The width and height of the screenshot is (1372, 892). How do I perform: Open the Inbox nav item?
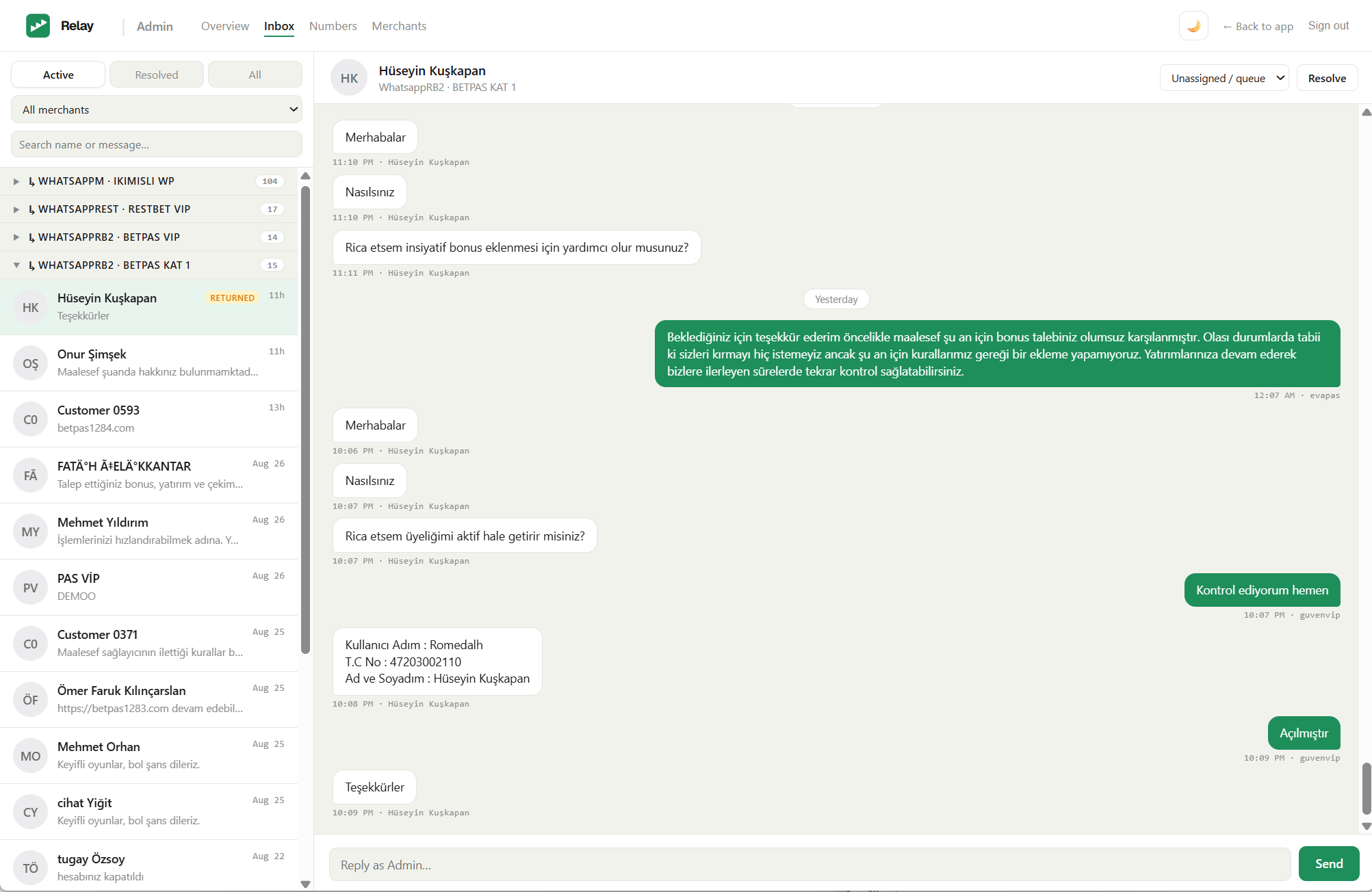point(279,26)
